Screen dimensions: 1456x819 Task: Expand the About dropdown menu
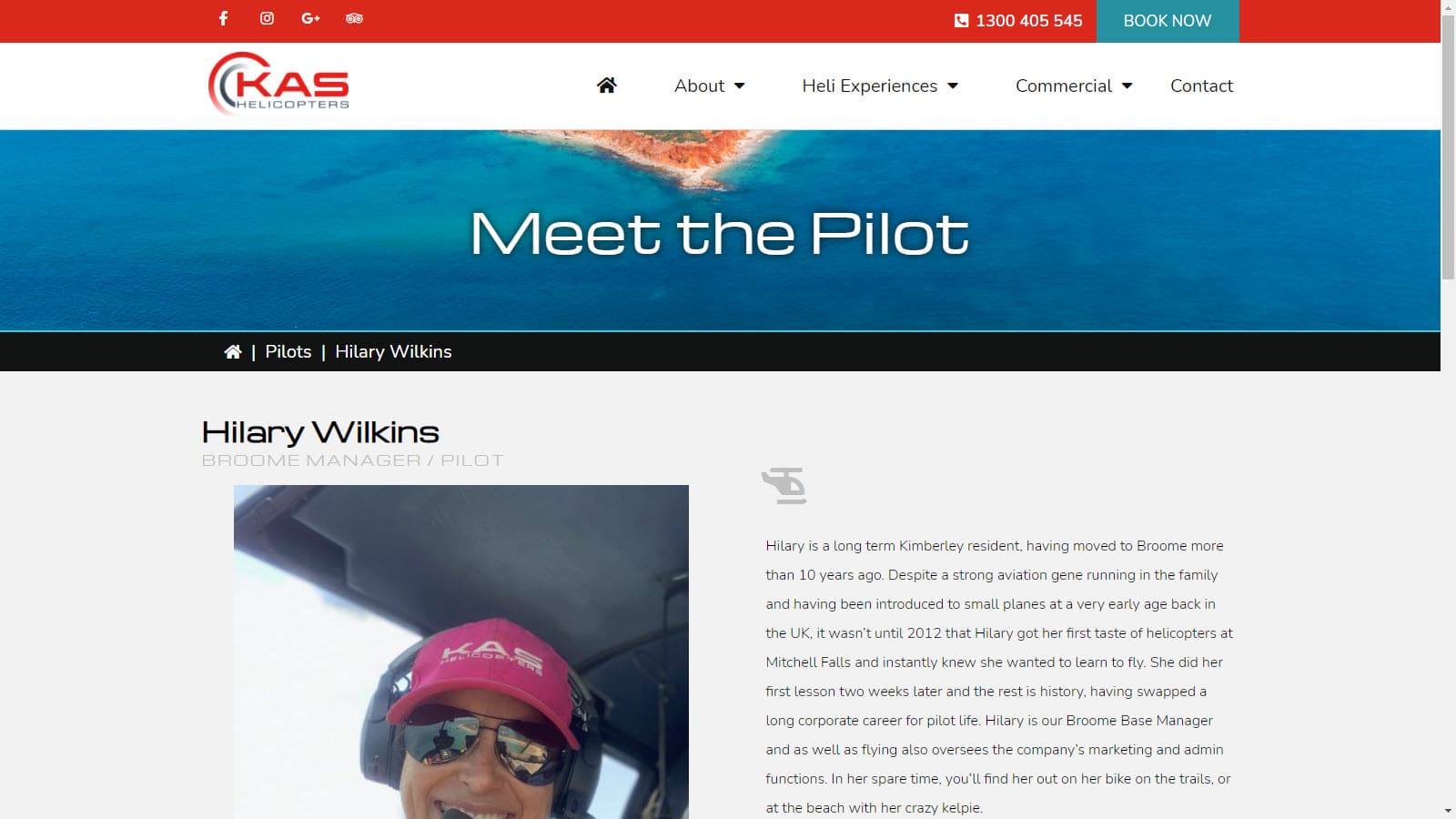point(710,86)
